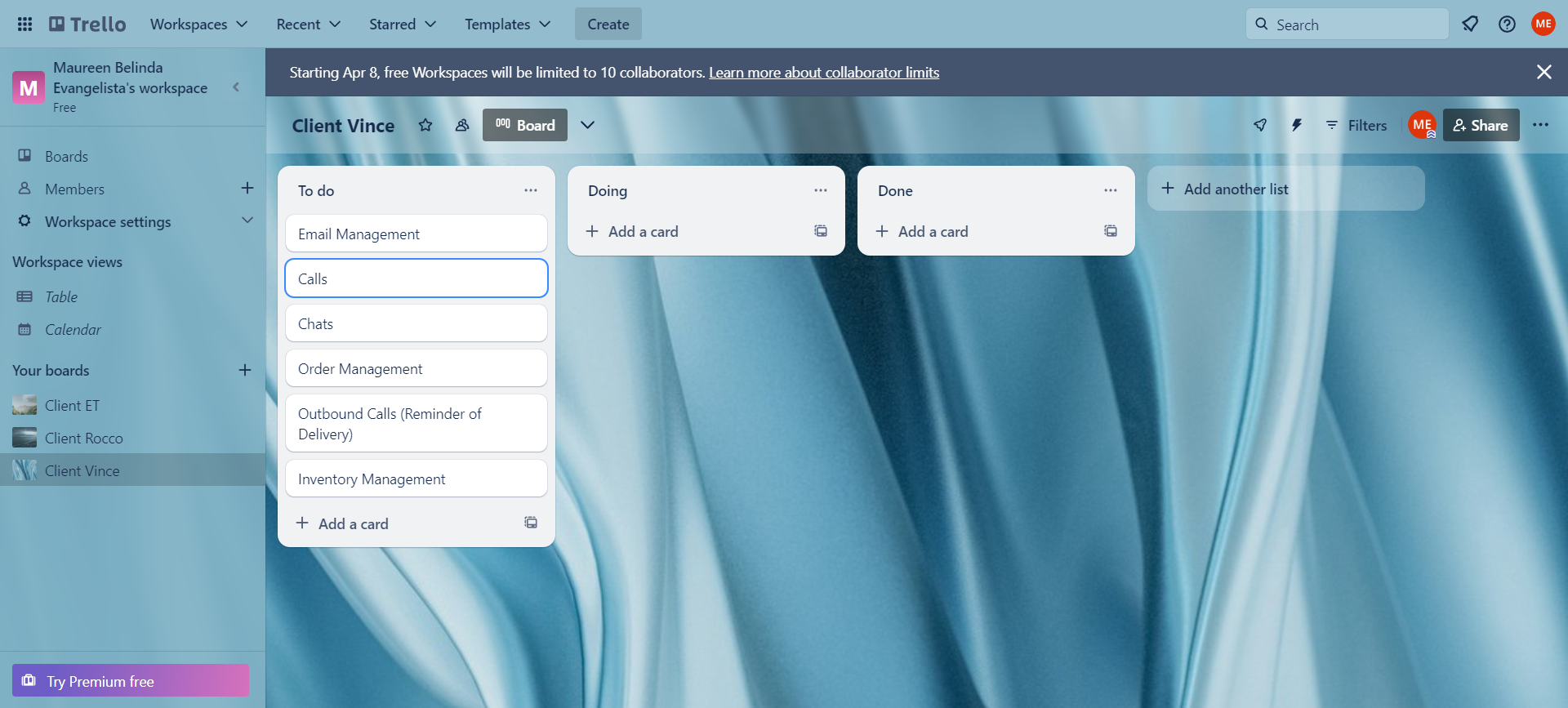1568x708 pixels.
Task: Create card from template in Doing
Action: coord(821,231)
